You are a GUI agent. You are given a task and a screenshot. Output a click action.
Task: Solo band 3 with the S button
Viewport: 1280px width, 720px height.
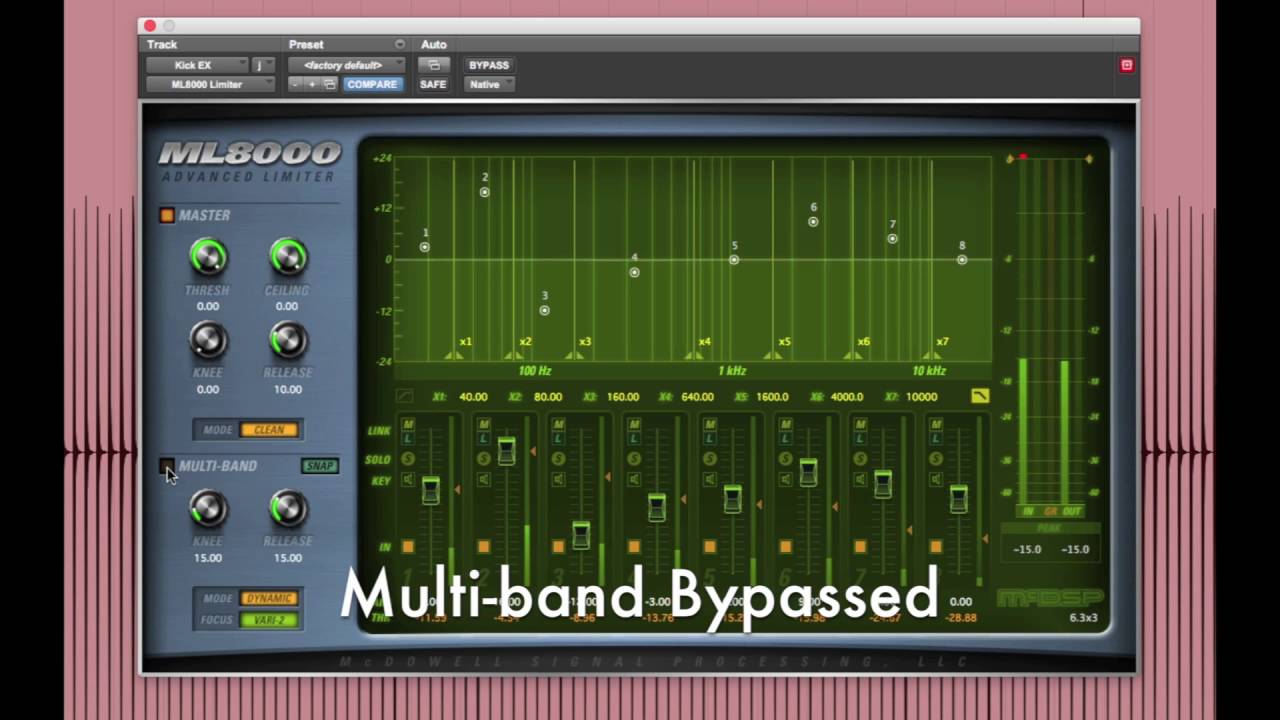point(559,459)
